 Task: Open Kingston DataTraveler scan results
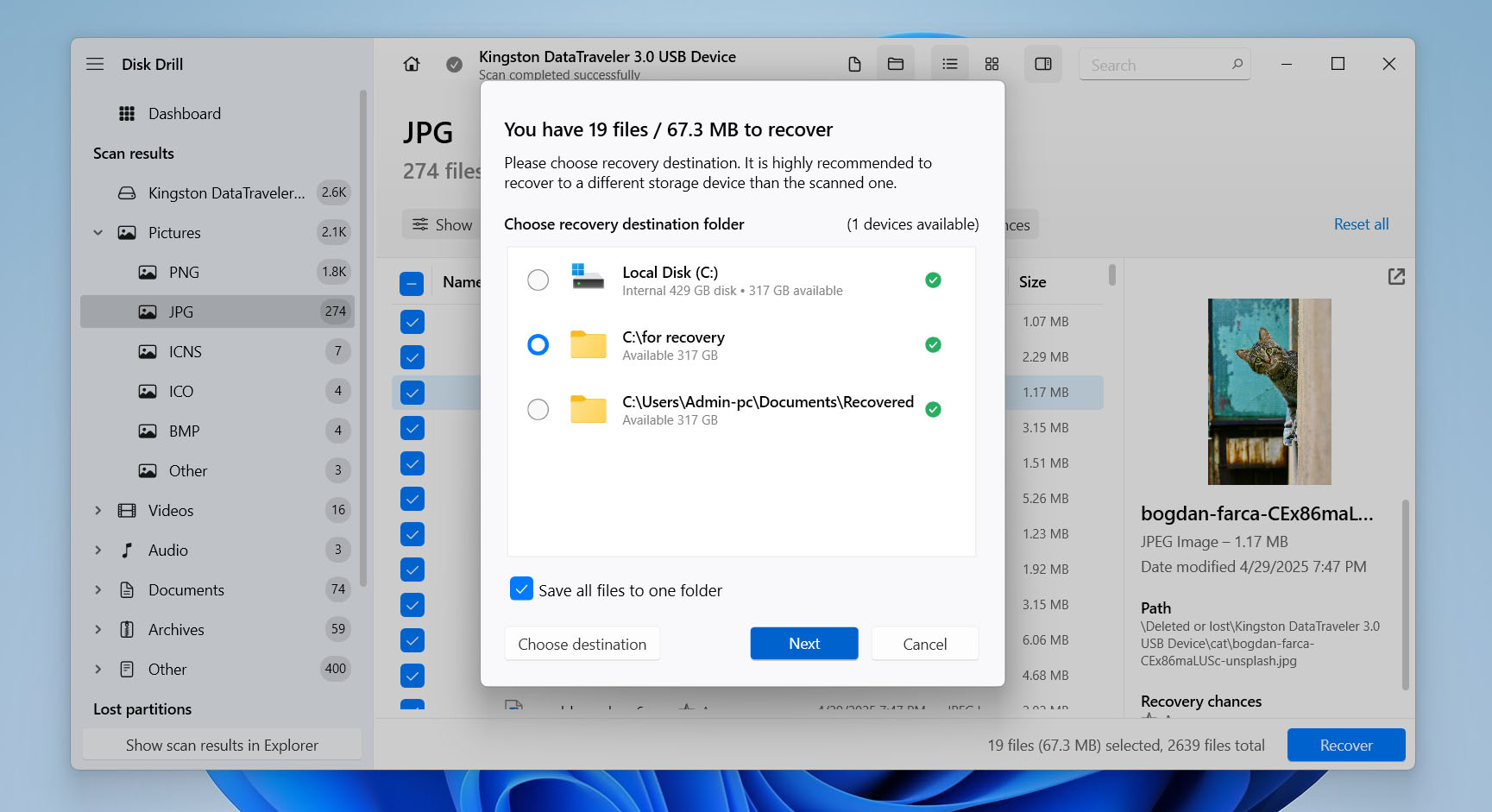(217, 193)
